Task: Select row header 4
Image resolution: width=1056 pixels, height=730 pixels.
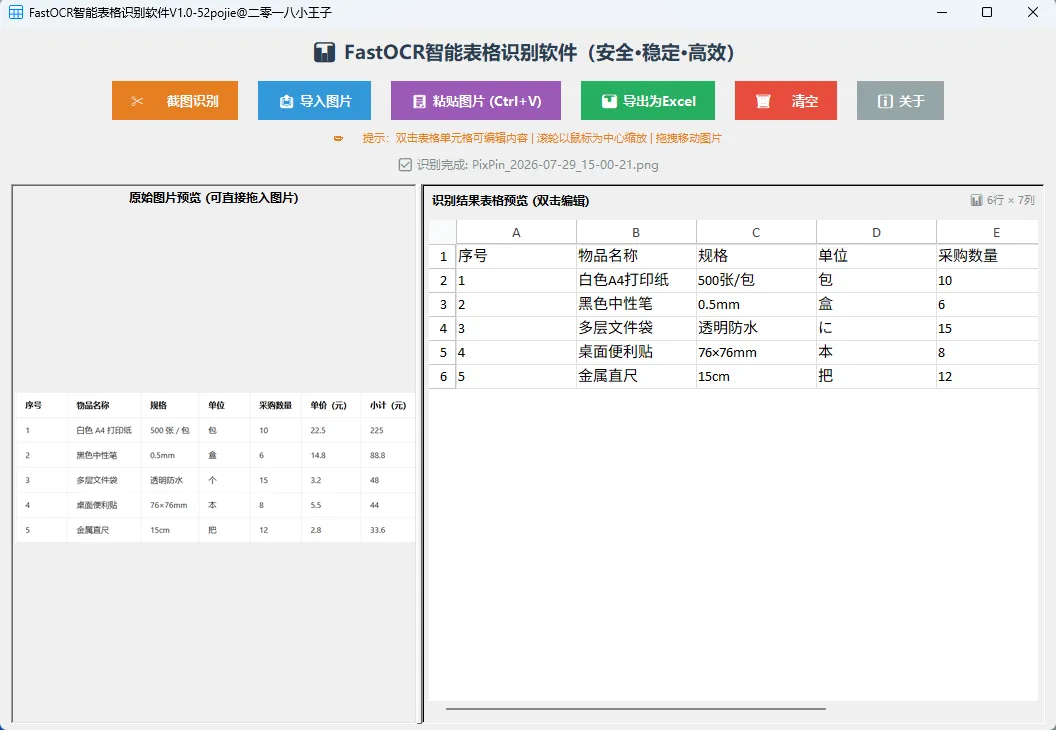Action: point(443,329)
